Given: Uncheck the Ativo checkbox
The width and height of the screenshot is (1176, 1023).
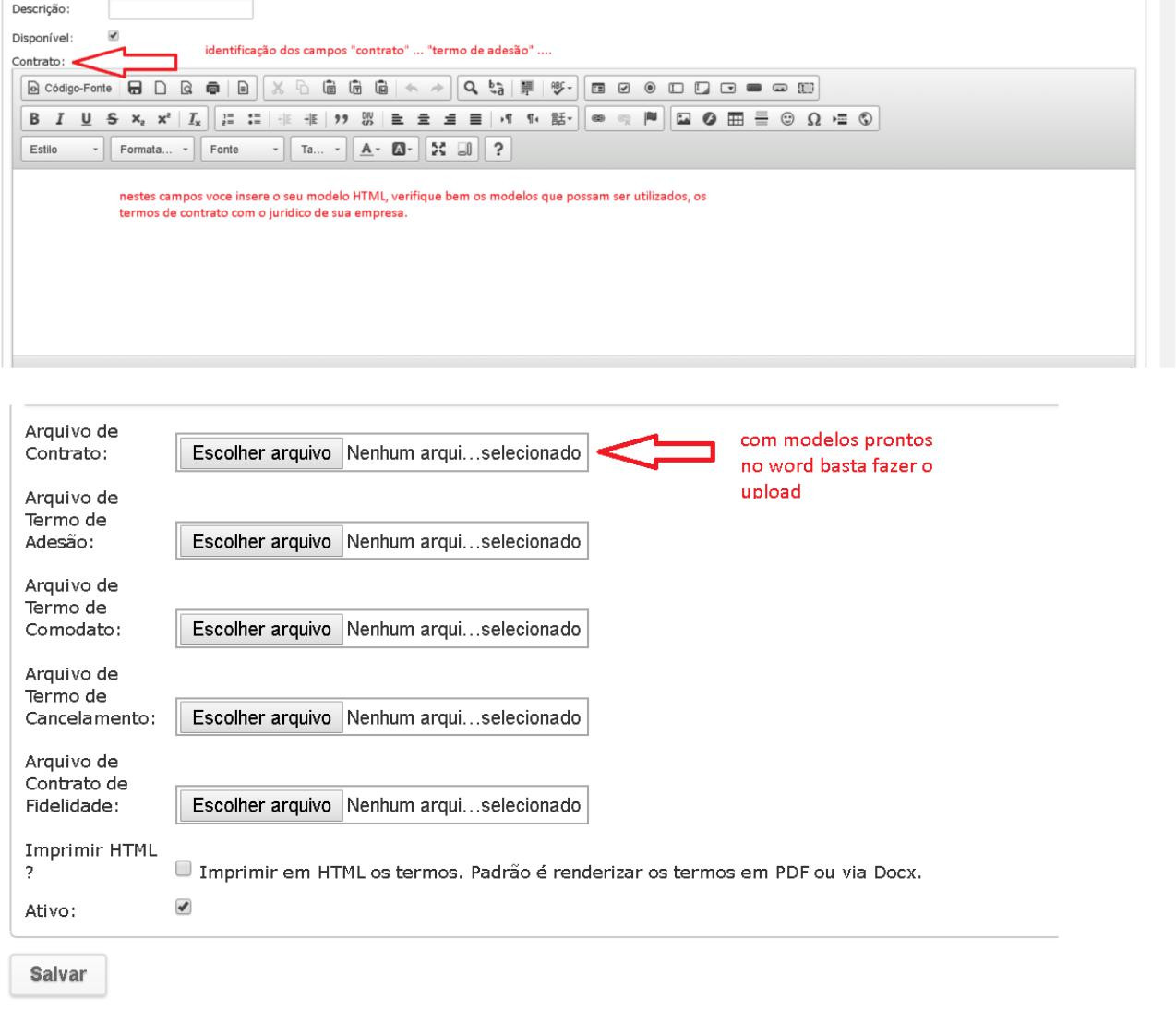Looking at the screenshot, I should click(x=184, y=908).
